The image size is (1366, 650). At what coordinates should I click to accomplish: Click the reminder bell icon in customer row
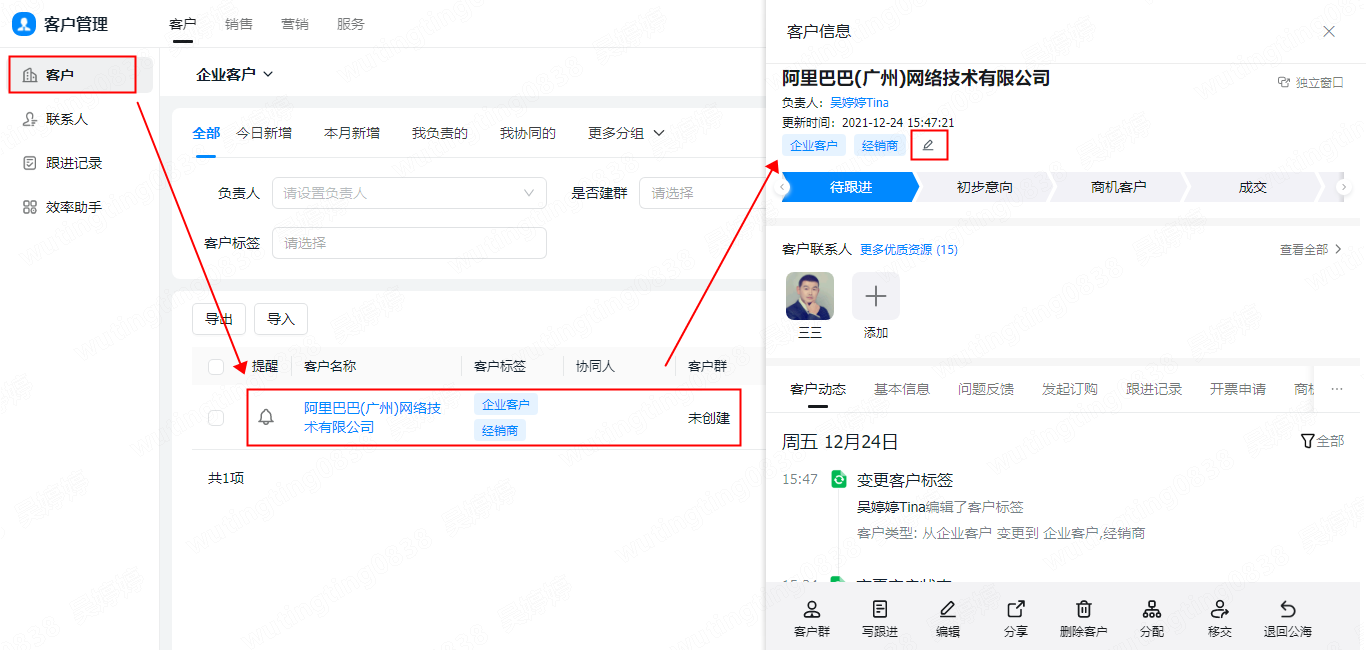point(266,417)
